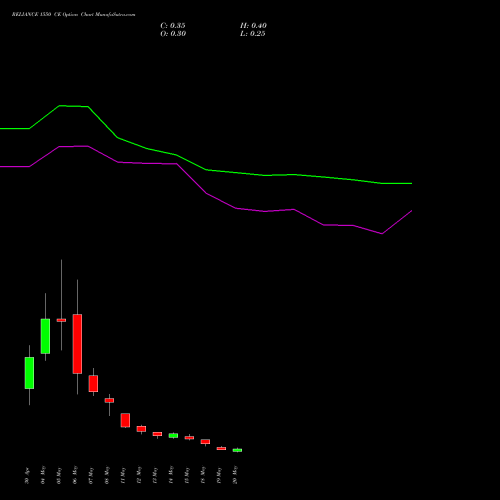Click the 07 May date label
The height and width of the screenshot is (500, 500).
(91, 476)
